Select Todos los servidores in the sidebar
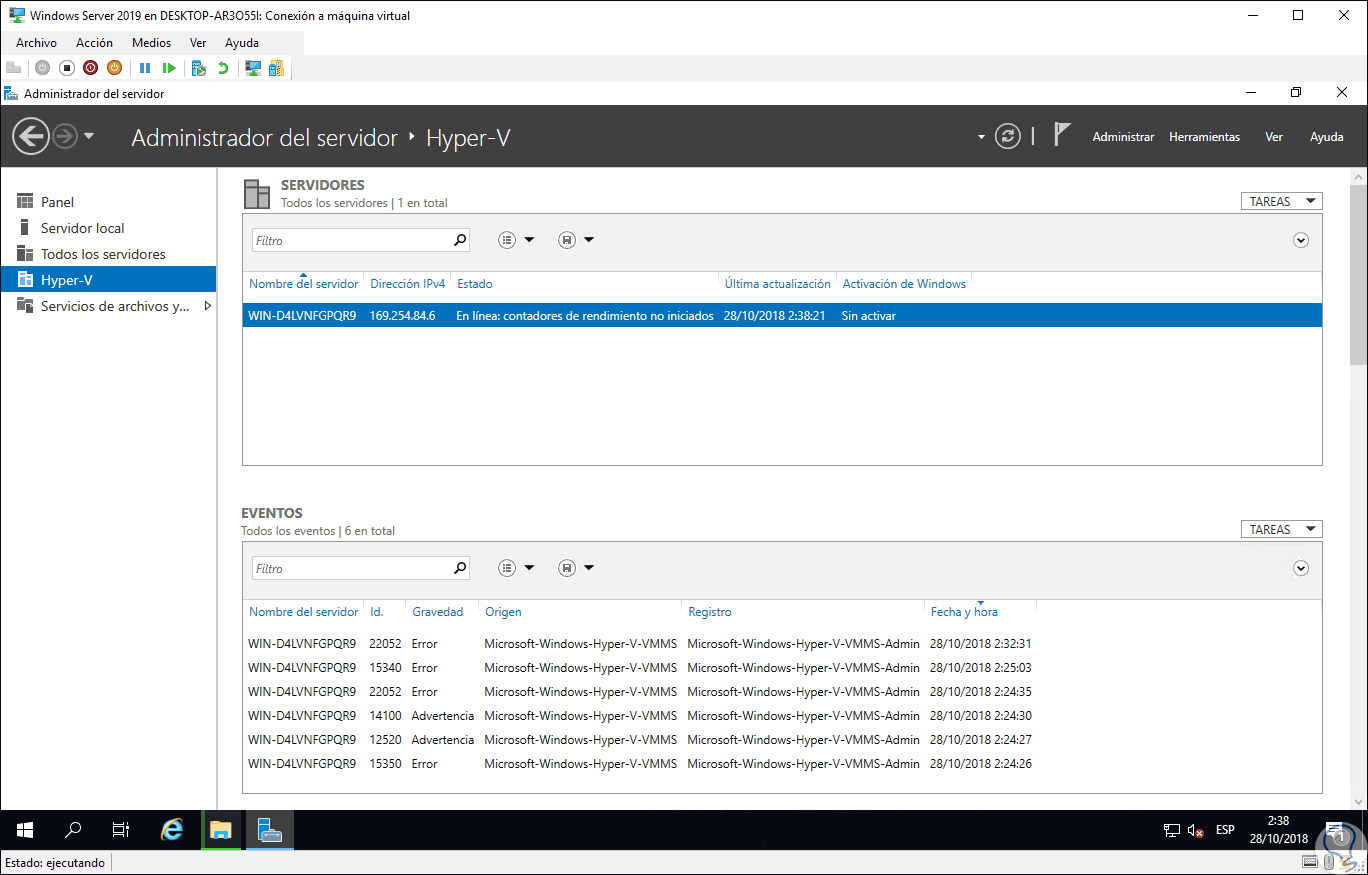 pos(108,254)
